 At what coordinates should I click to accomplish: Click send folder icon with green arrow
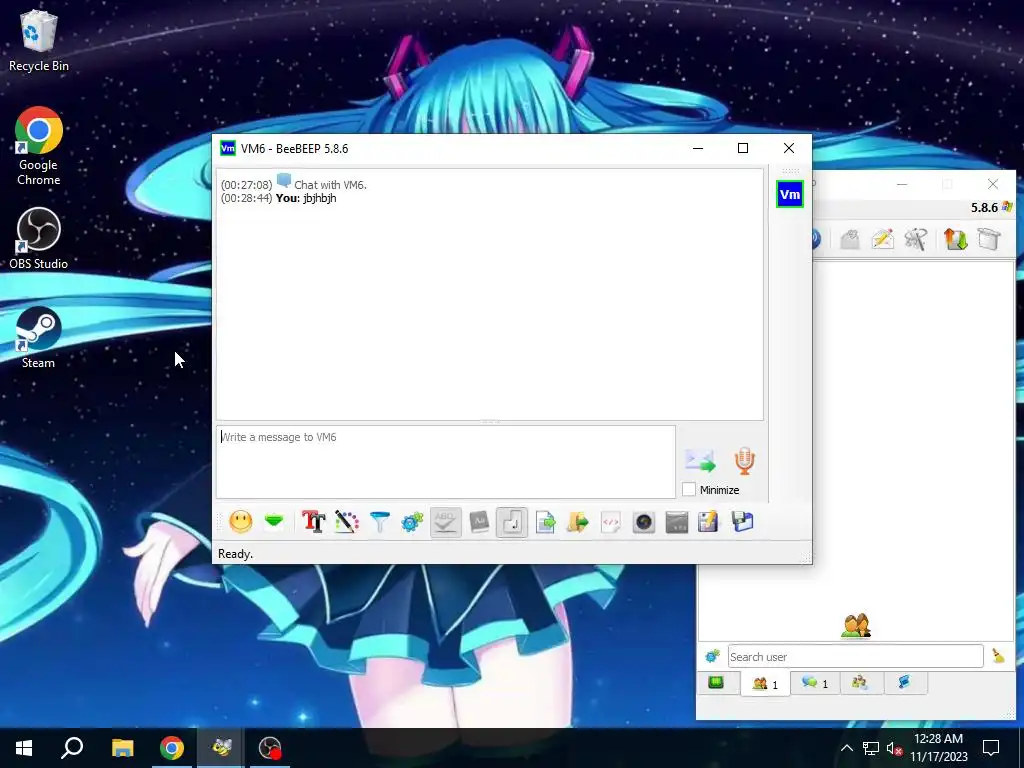point(577,522)
